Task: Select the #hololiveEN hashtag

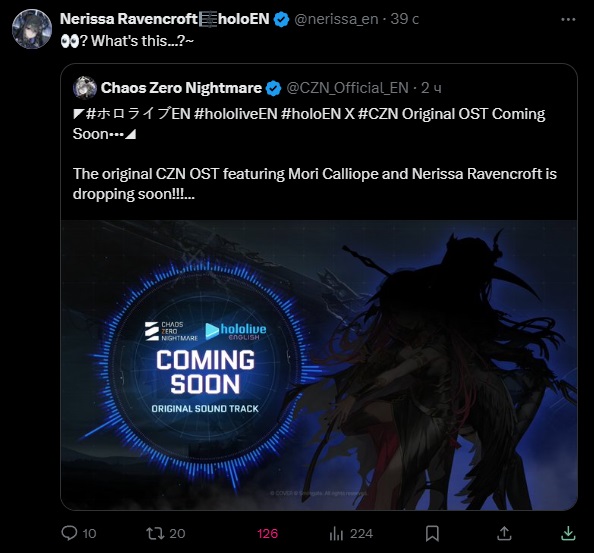Action: coord(236,114)
